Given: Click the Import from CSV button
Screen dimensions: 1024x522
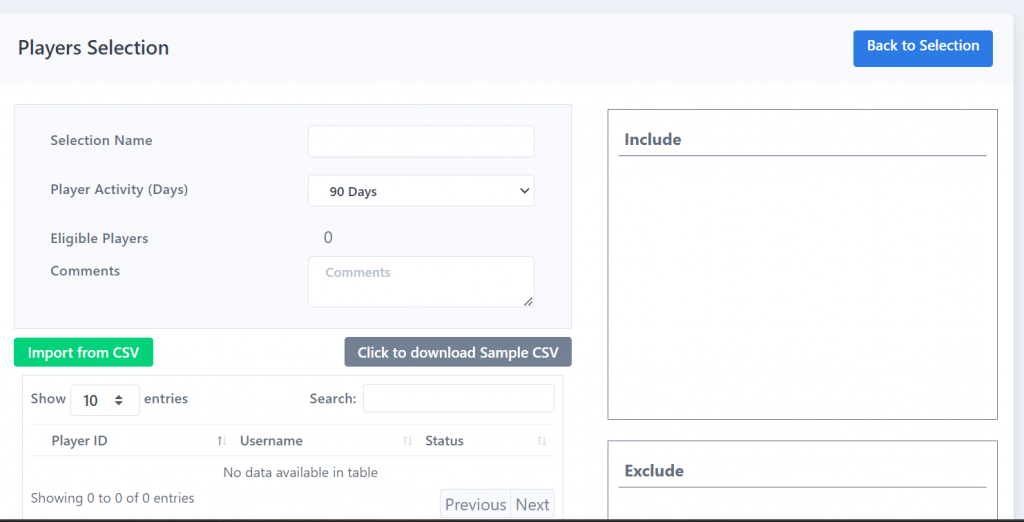Looking at the screenshot, I should 84,352.
